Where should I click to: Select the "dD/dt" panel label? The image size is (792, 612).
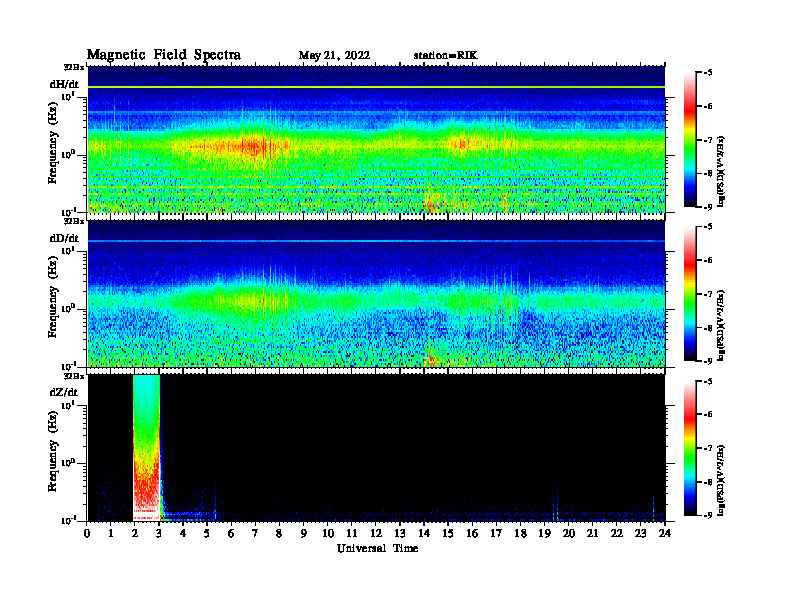64,238
